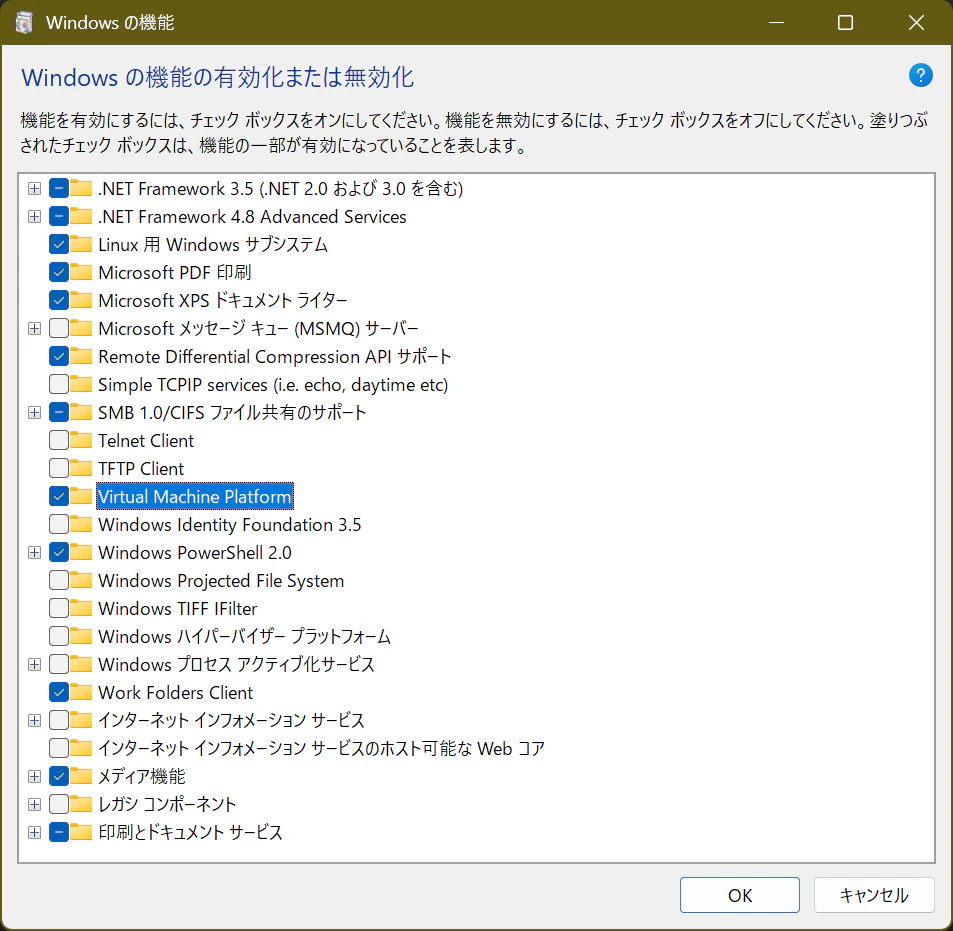The width and height of the screenshot is (953, 931).
Task: Maximize the Windows の機能 window
Action: coord(845,22)
